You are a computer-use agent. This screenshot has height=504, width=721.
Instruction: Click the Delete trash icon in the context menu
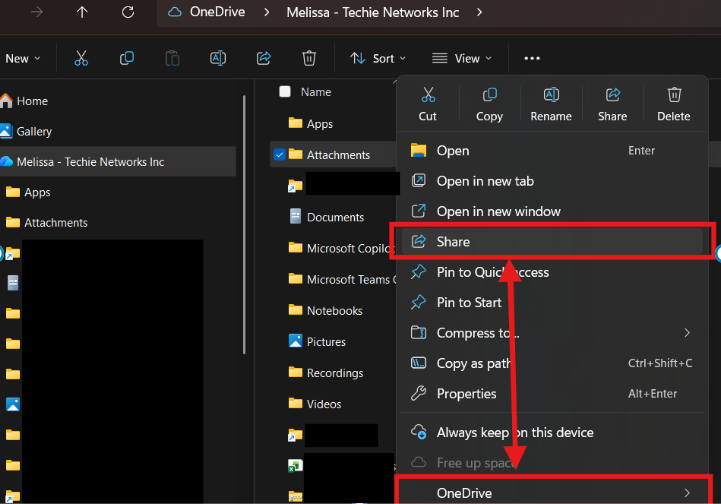pyautogui.click(x=674, y=95)
